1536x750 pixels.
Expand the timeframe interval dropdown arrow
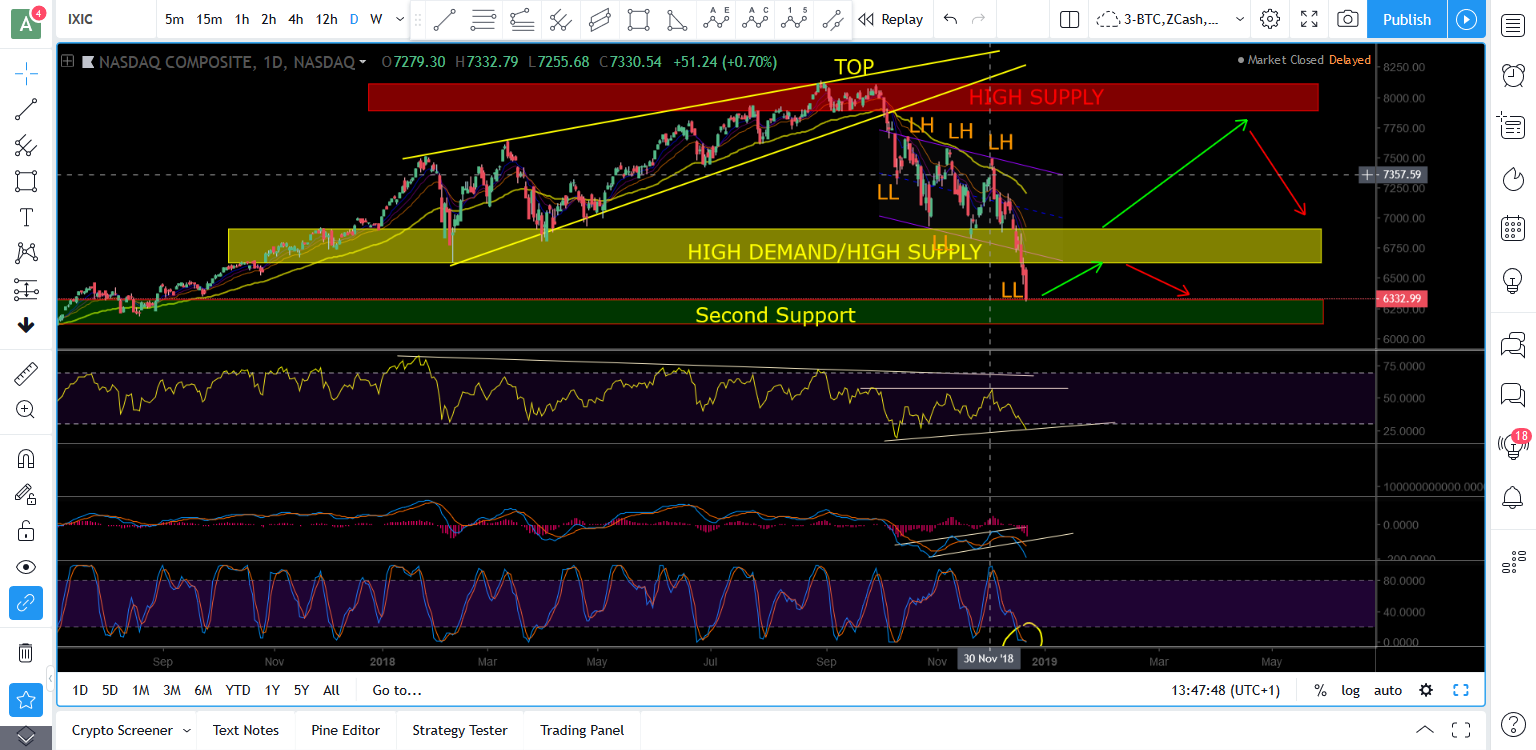tap(400, 19)
